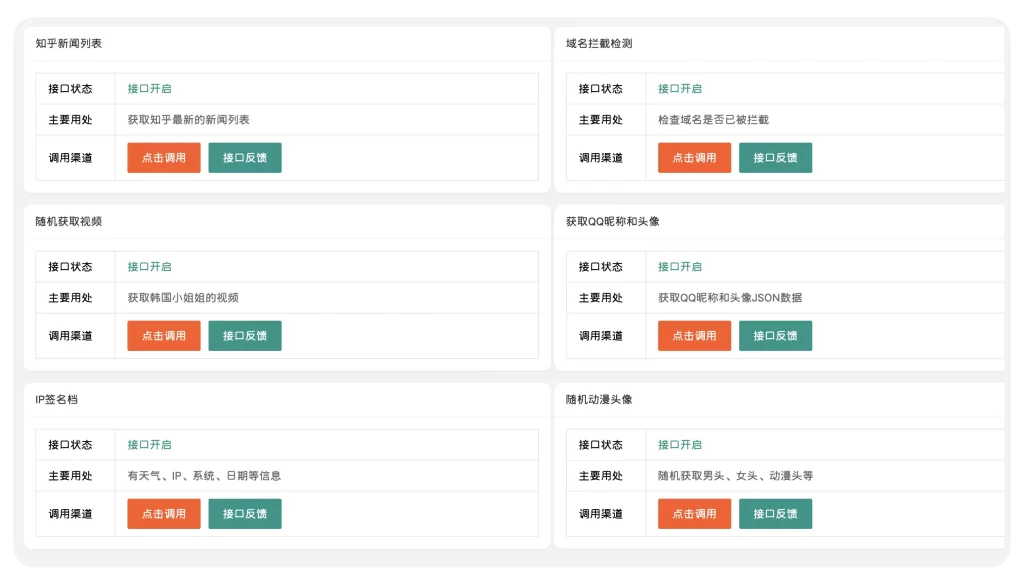Click 接口反馈 on 获取QQ昵称和头像 card
This screenshot has width=1024, height=577.
click(x=776, y=335)
